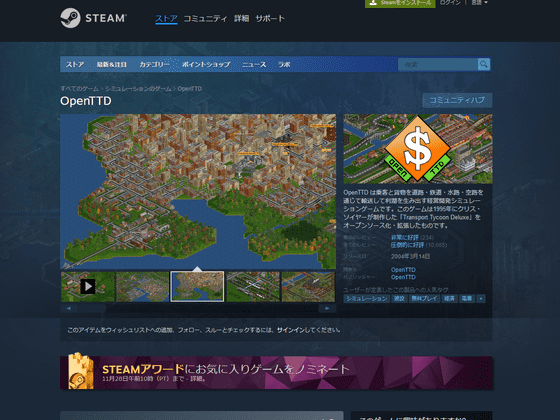Open the カテゴリー dropdown menu
Image resolution: width=560 pixels, height=420 pixels.
(154, 64)
